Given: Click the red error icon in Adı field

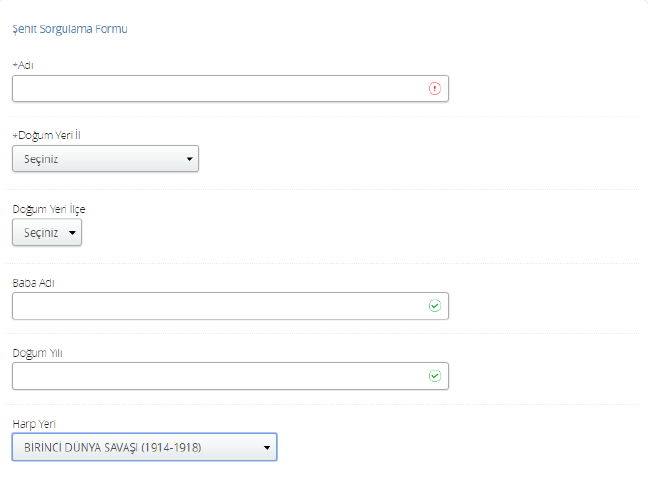Looking at the screenshot, I should pyautogui.click(x=435, y=88).
